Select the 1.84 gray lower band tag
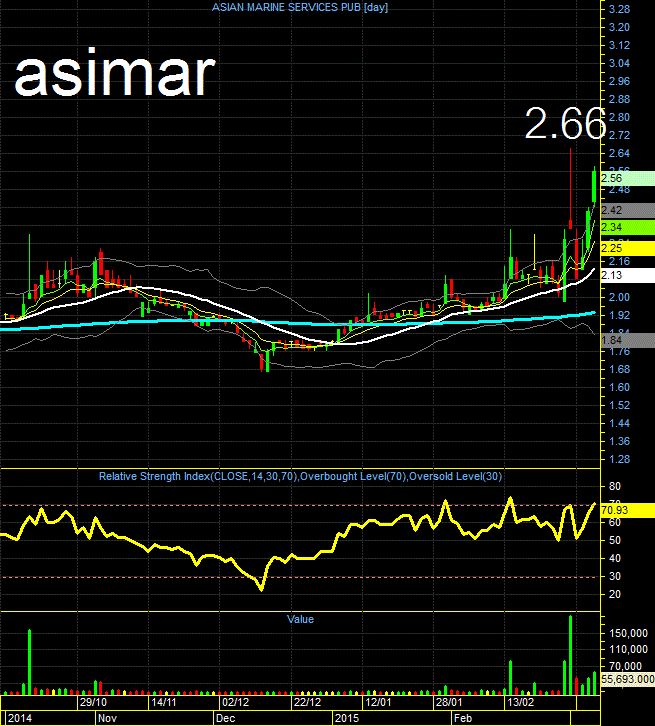Viewport: 655px width, 726px height. (627, 340)
